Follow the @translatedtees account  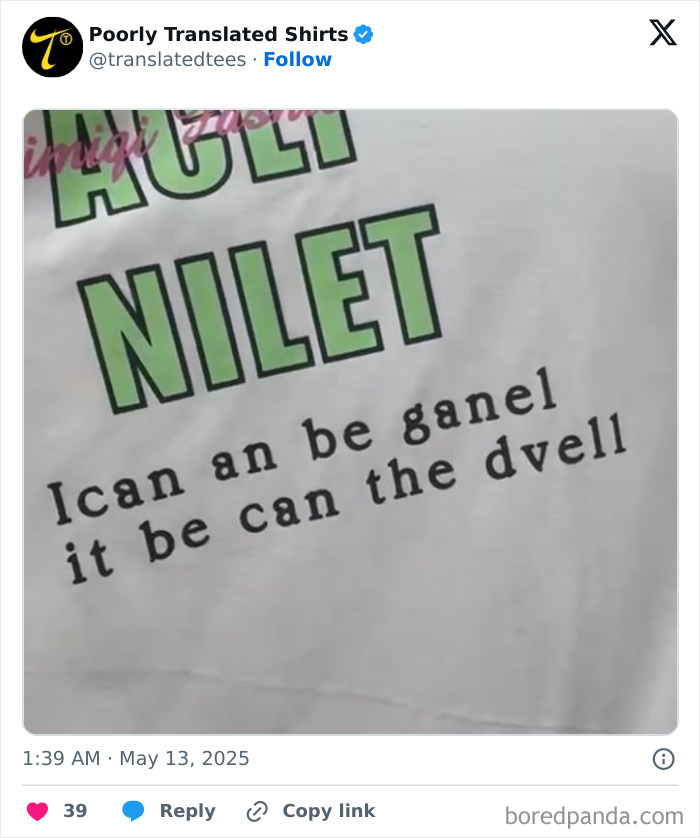298,59
